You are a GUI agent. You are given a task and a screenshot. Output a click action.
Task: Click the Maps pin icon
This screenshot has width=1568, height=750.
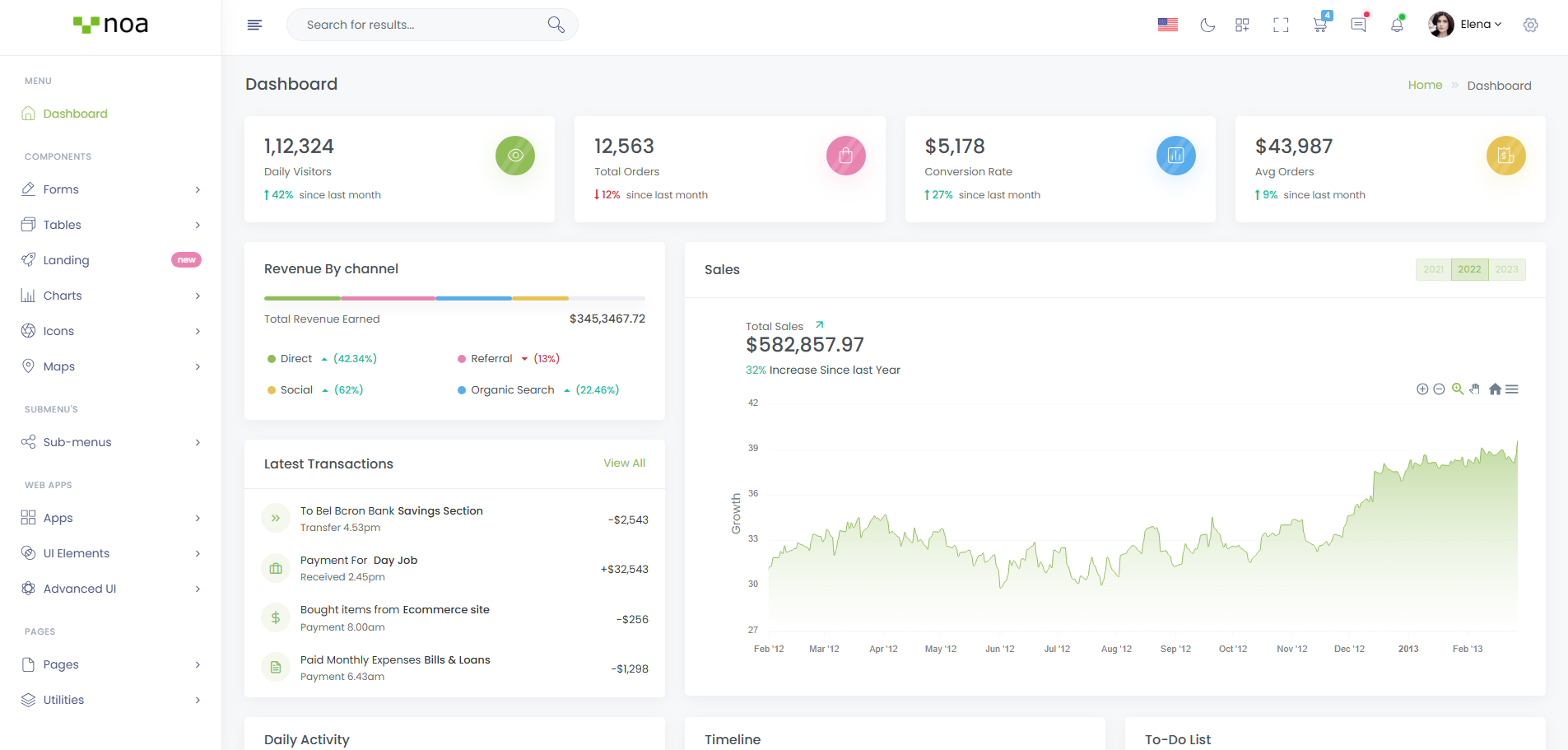pos(28,366)
